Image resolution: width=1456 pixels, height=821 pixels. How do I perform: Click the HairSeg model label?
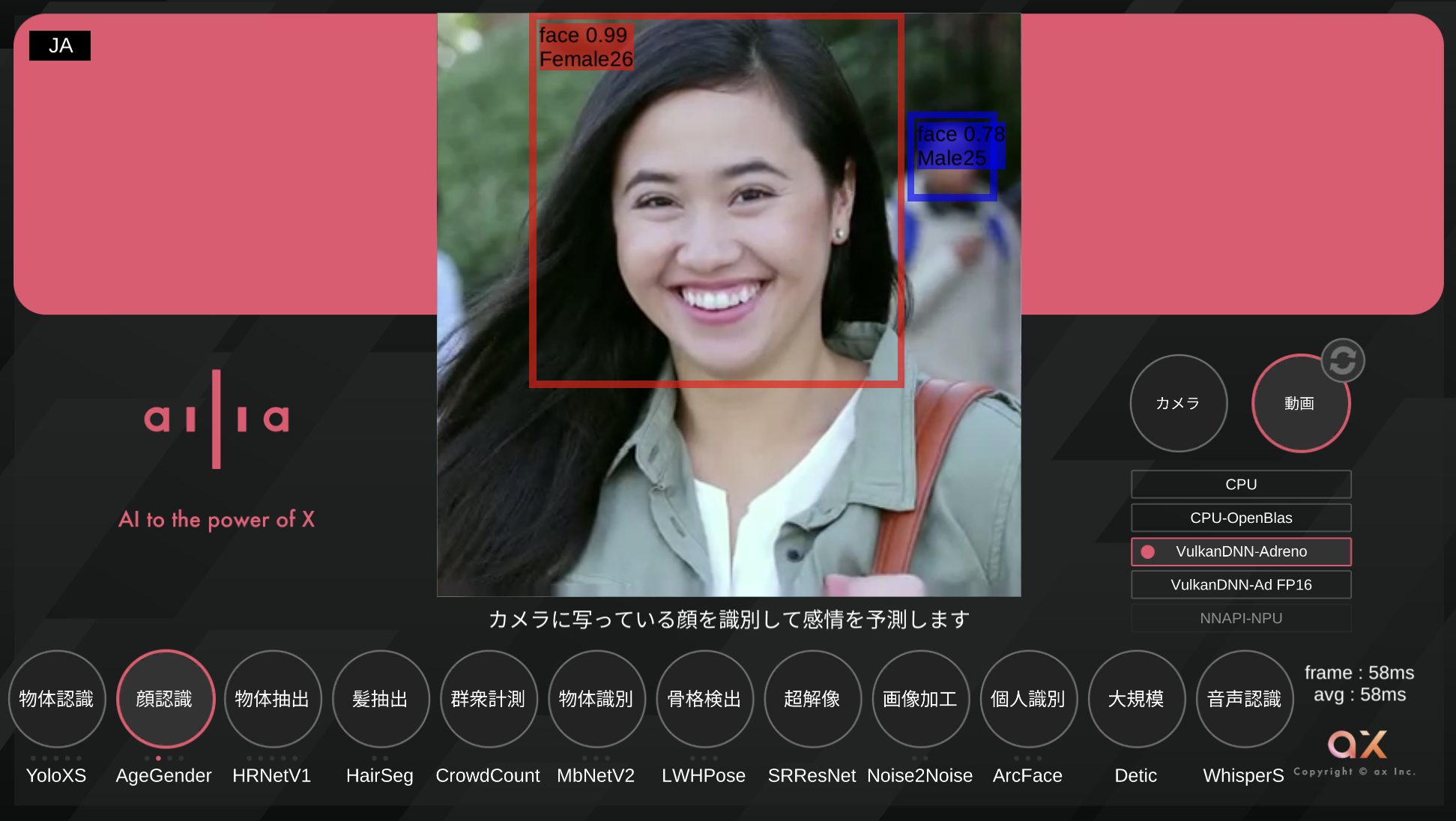(x=380, y=775)
